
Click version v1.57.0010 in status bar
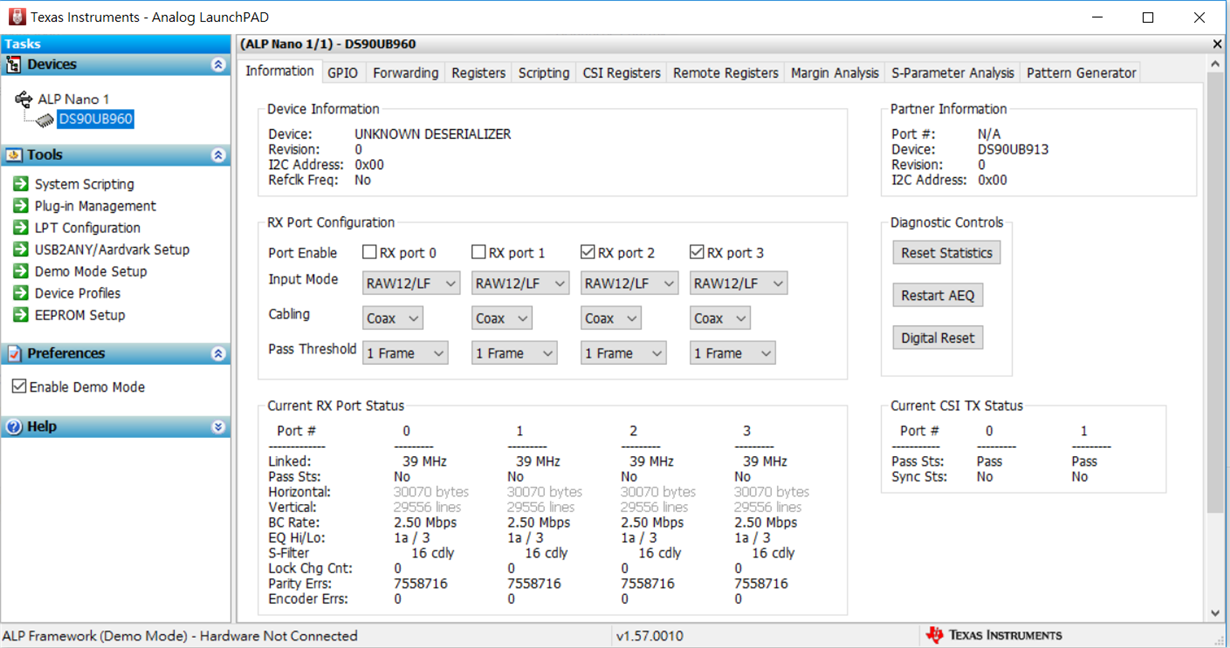point(650,636)
